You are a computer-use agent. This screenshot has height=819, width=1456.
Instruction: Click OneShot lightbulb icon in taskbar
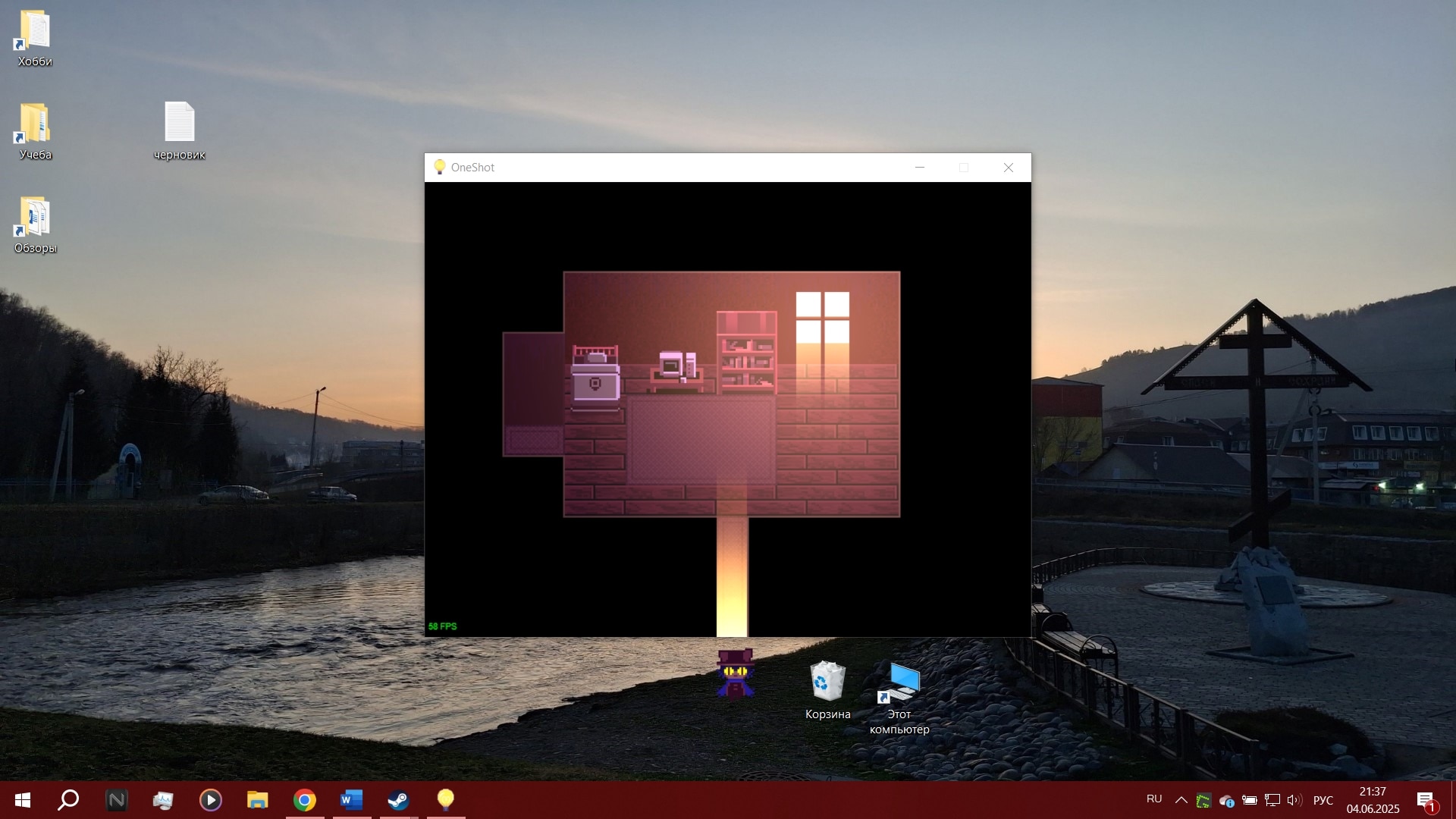coord(446,800)
